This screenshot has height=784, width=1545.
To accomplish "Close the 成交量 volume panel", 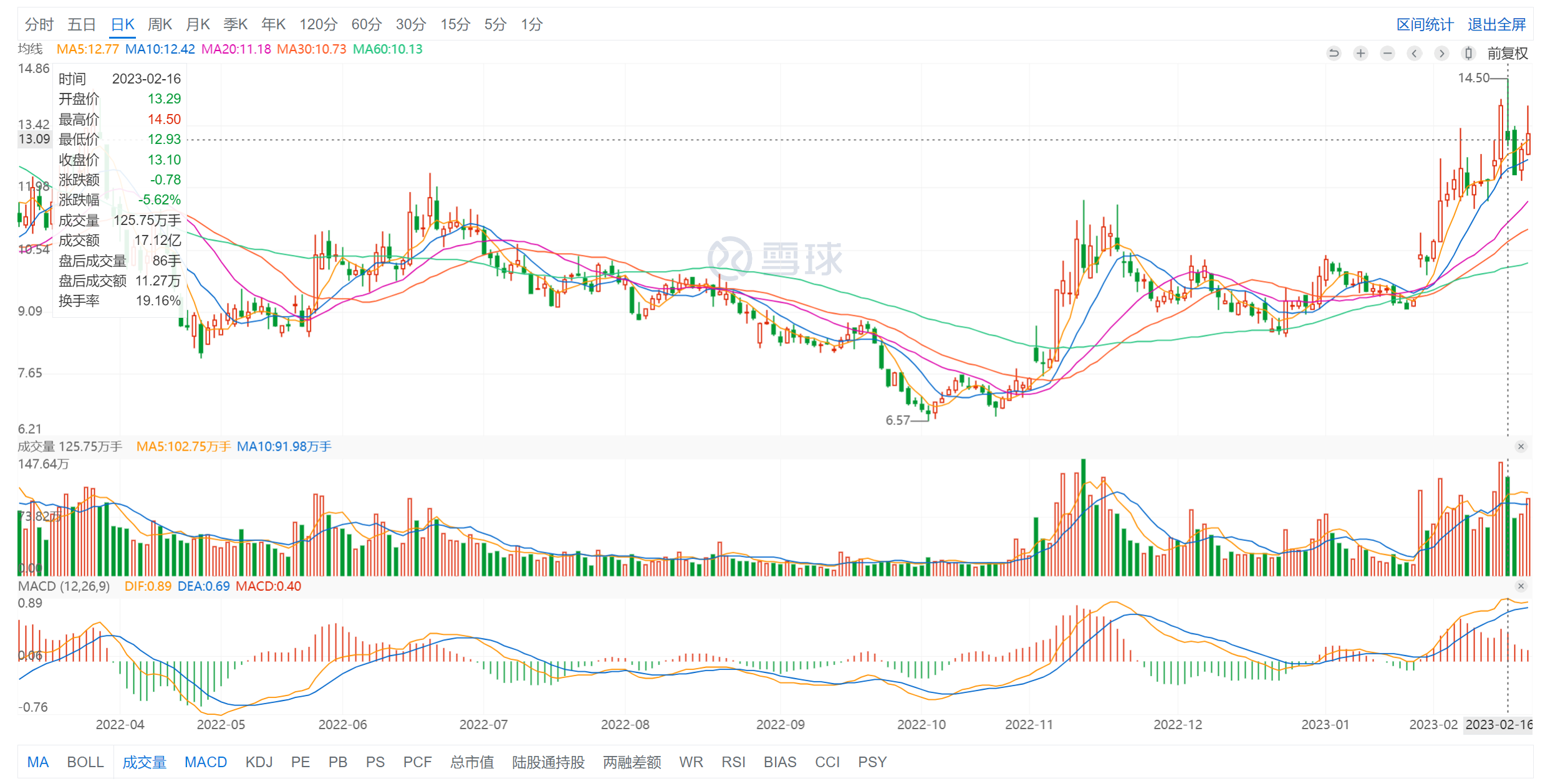I will pyautogui.click(x=1521, y=446).
